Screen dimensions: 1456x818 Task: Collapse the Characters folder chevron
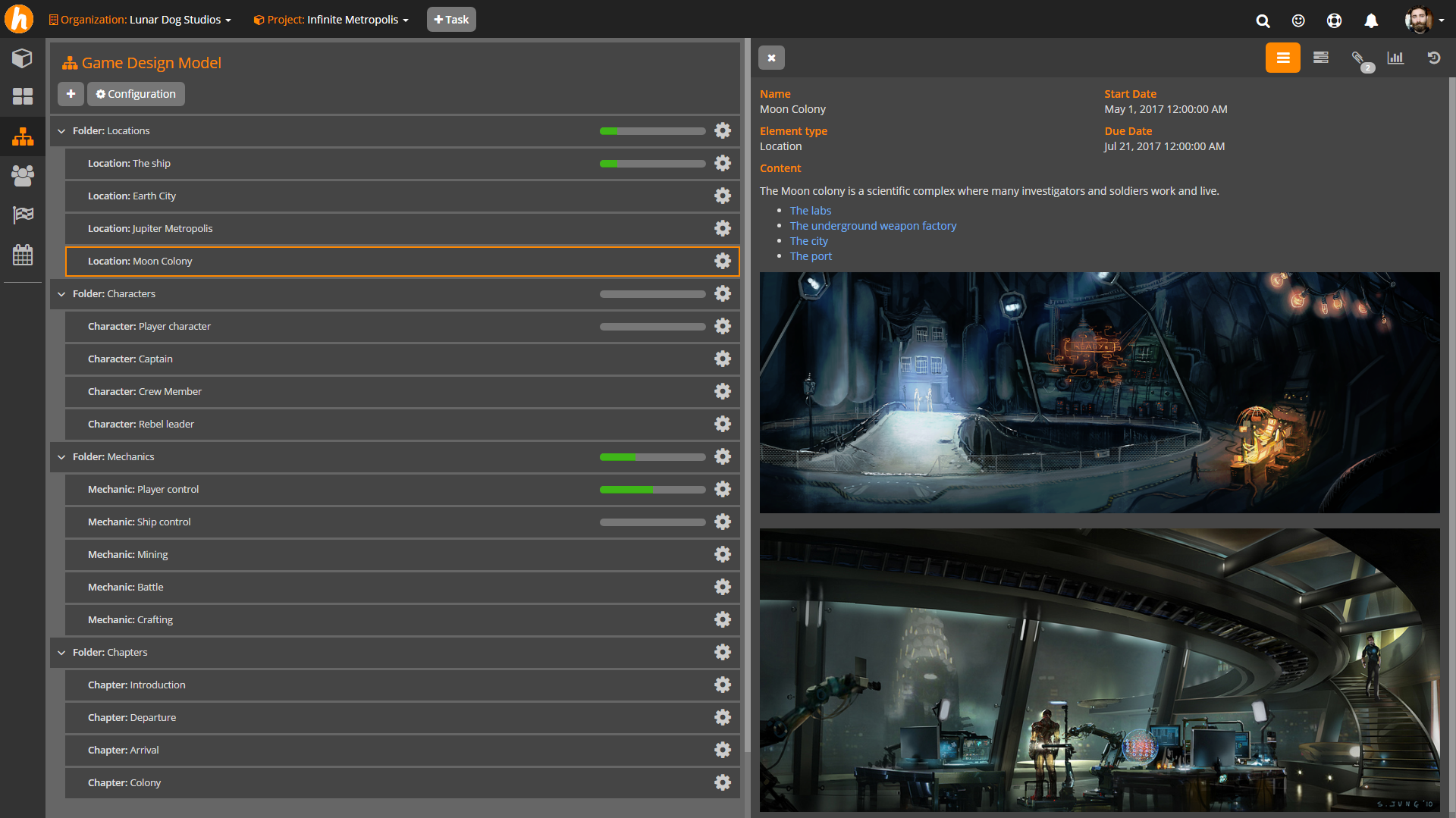click(61, 294)
